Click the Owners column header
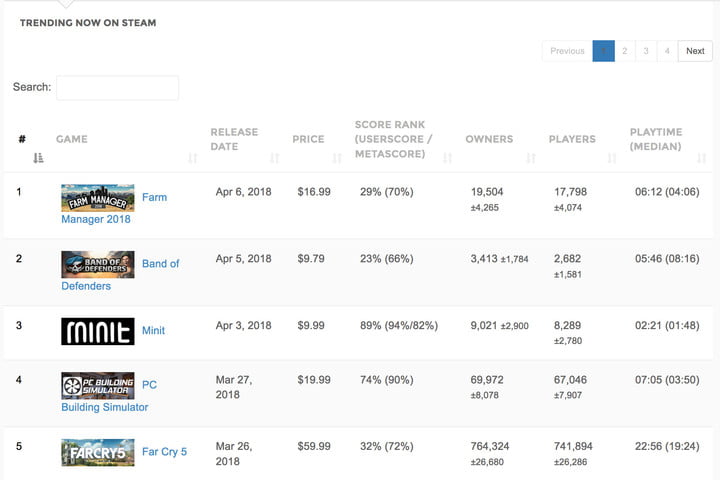Image resolution: width=720 pixels, height=480 pixels. (x=489, y=139)
